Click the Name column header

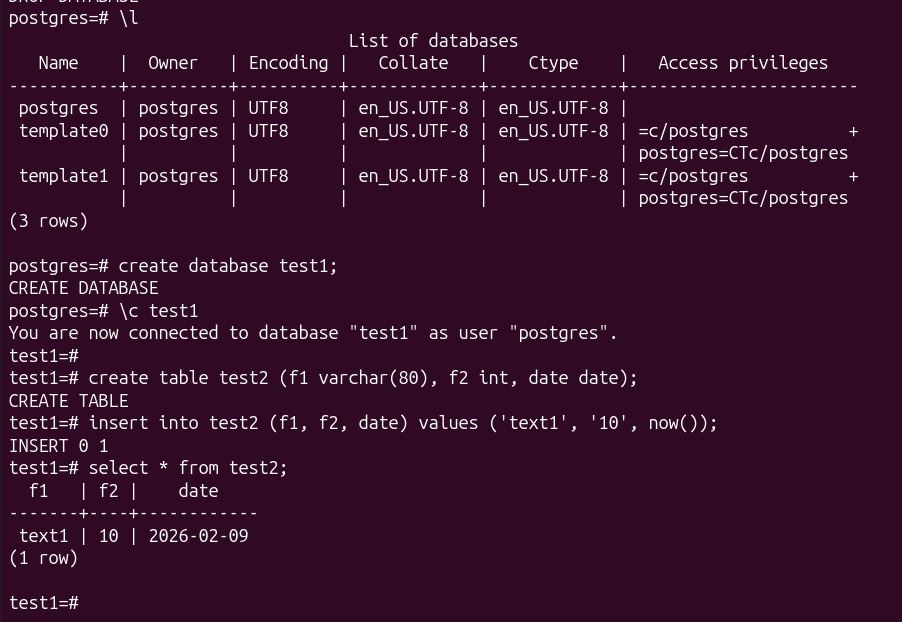(x=58, y=63)
